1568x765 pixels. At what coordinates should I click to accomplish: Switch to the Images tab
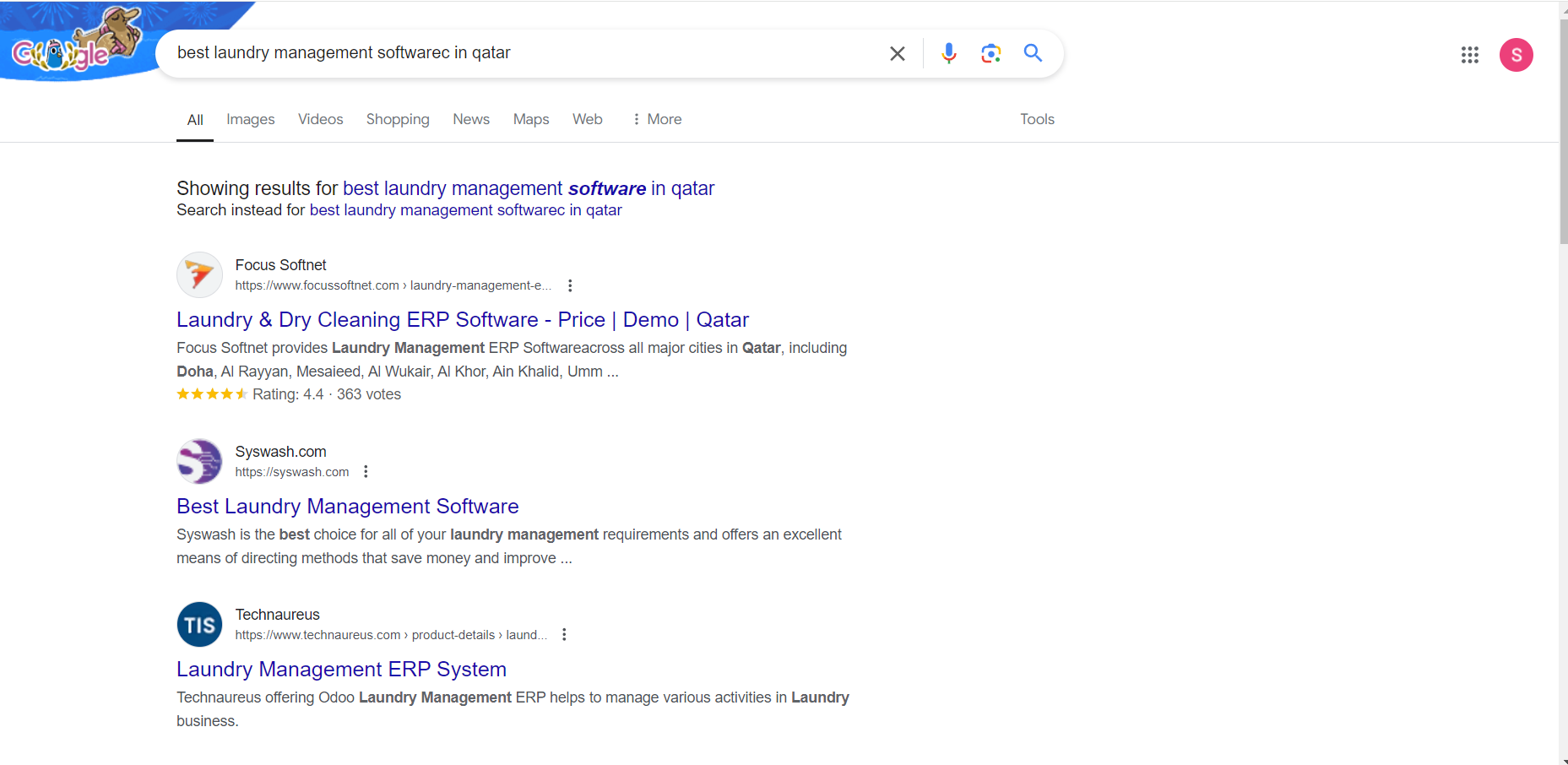pos(250,119)
